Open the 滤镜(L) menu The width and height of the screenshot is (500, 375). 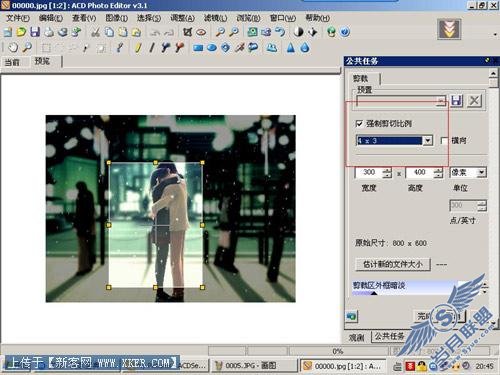point(215,18)
